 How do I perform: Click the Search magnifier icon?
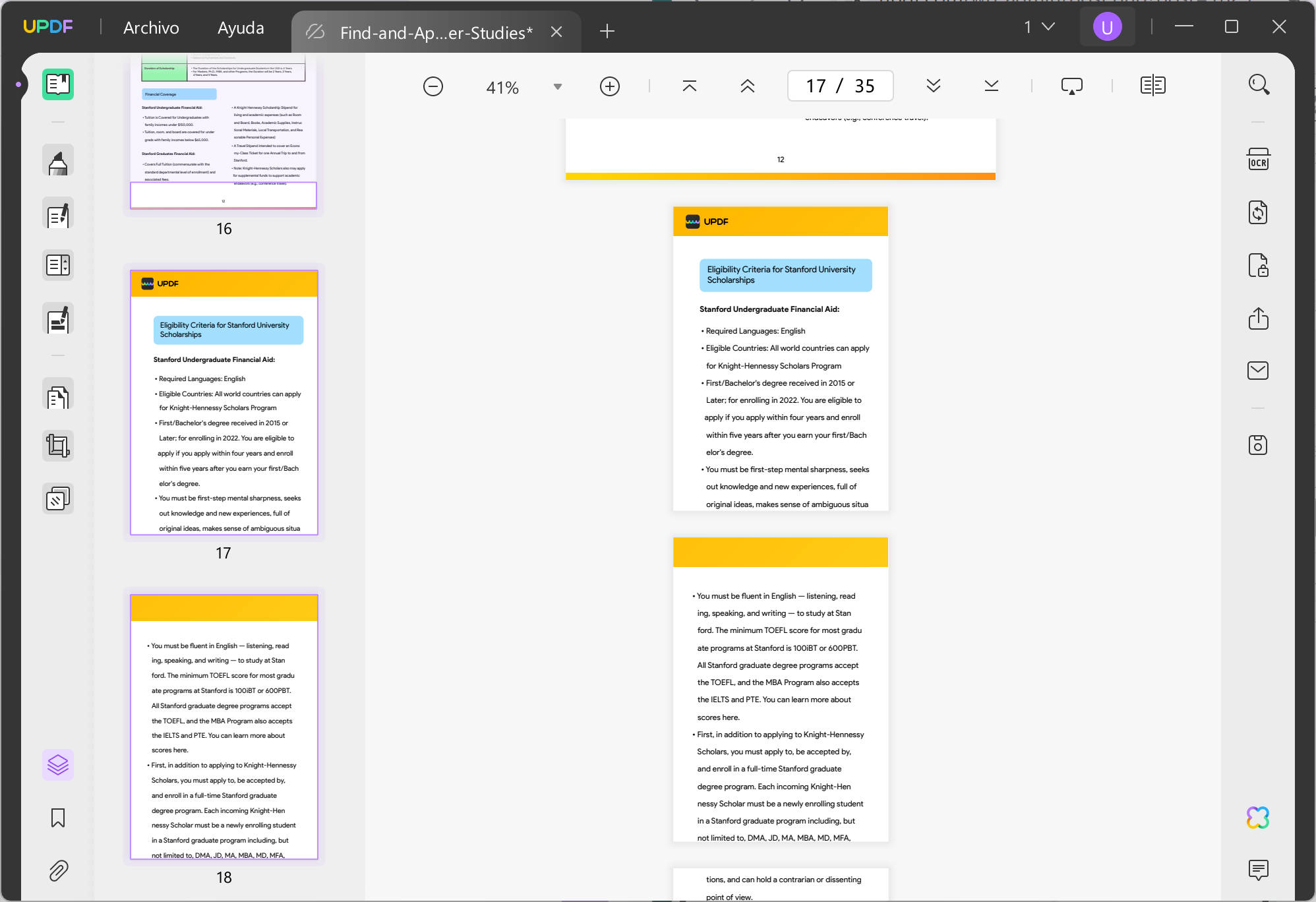click(1258, 84)
